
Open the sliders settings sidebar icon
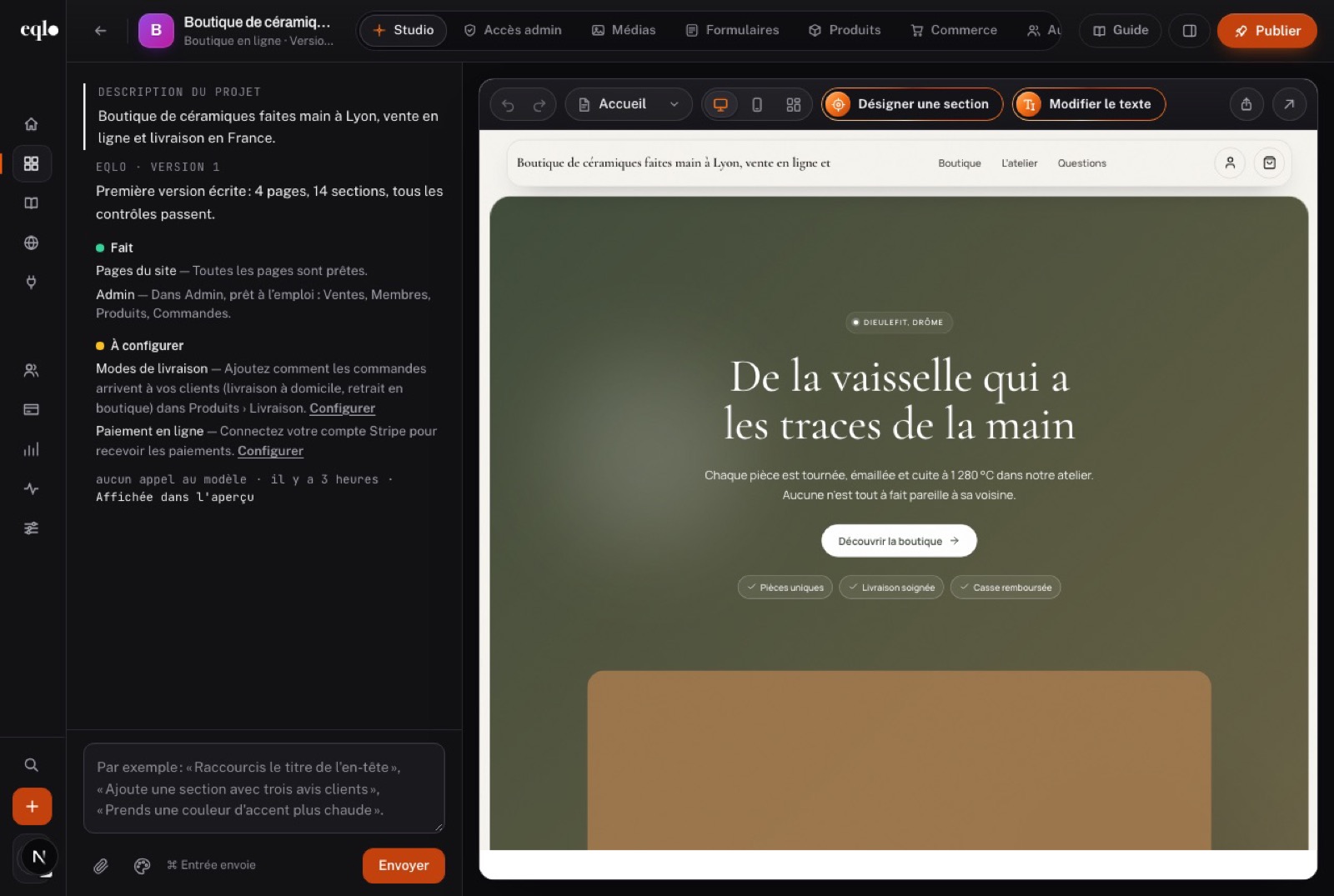31,528
